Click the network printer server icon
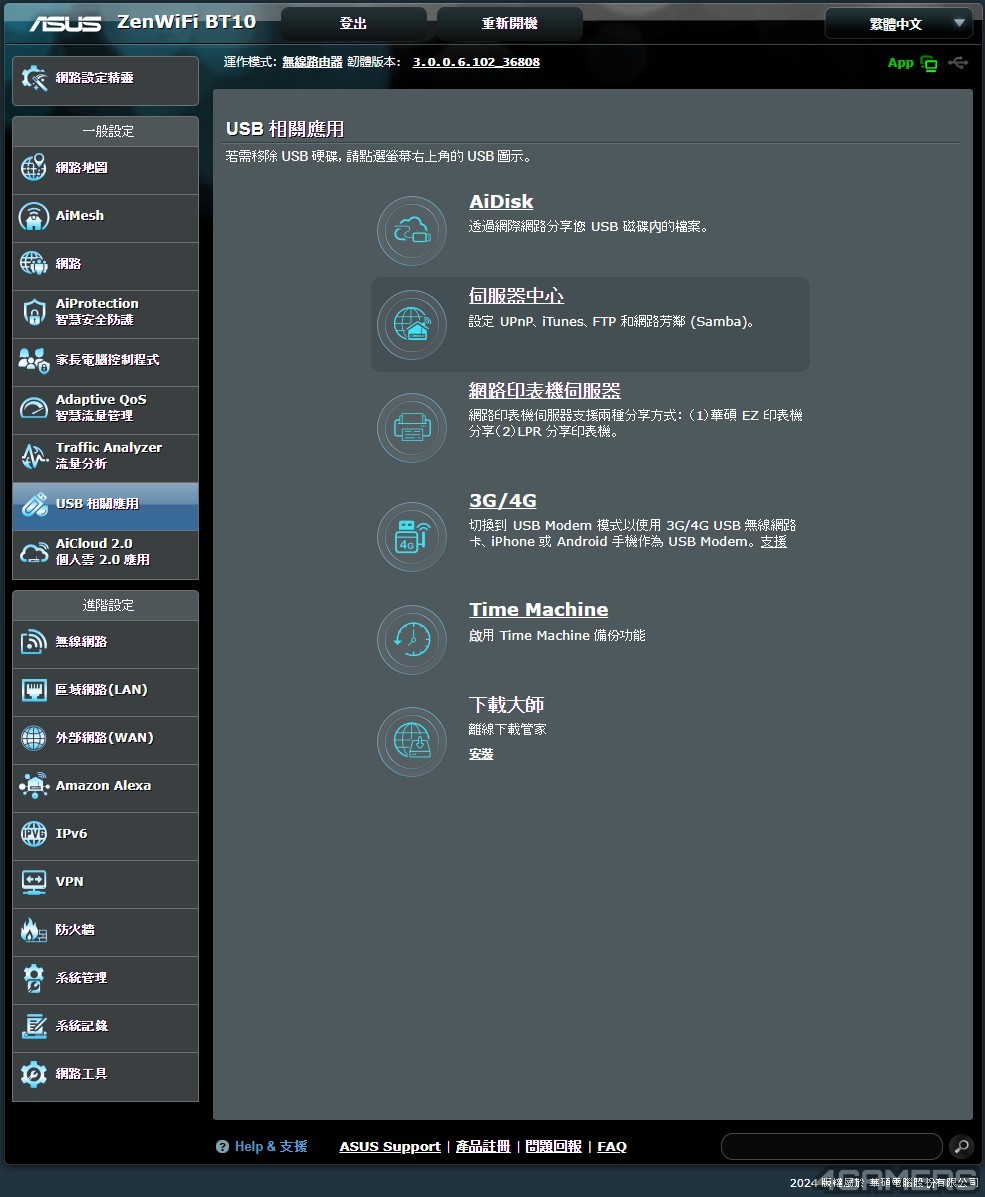Viewport: 985px width, 1197px height. point(412,428)
